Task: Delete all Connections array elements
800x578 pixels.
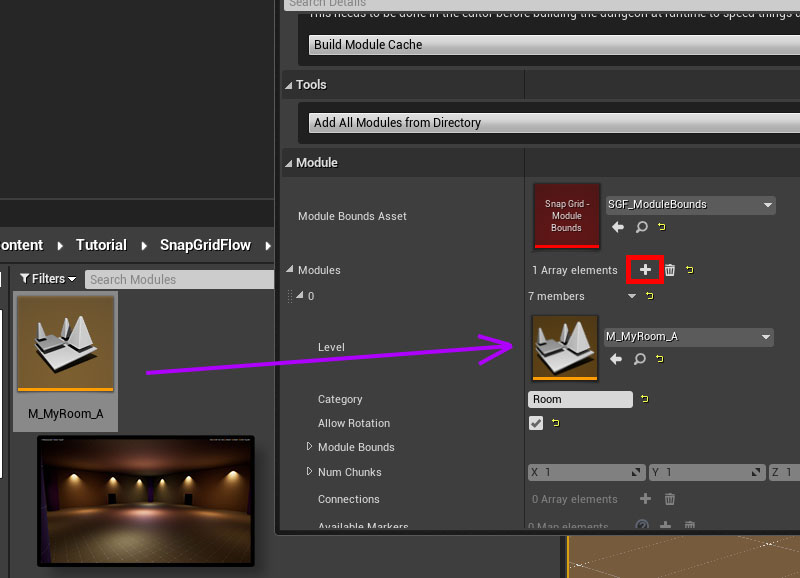Action: click(670, 499)
